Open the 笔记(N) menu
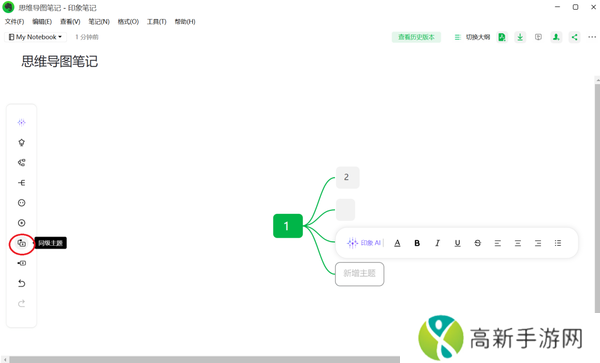This screenshot has height=363, width=600. [x=99, y=22]
